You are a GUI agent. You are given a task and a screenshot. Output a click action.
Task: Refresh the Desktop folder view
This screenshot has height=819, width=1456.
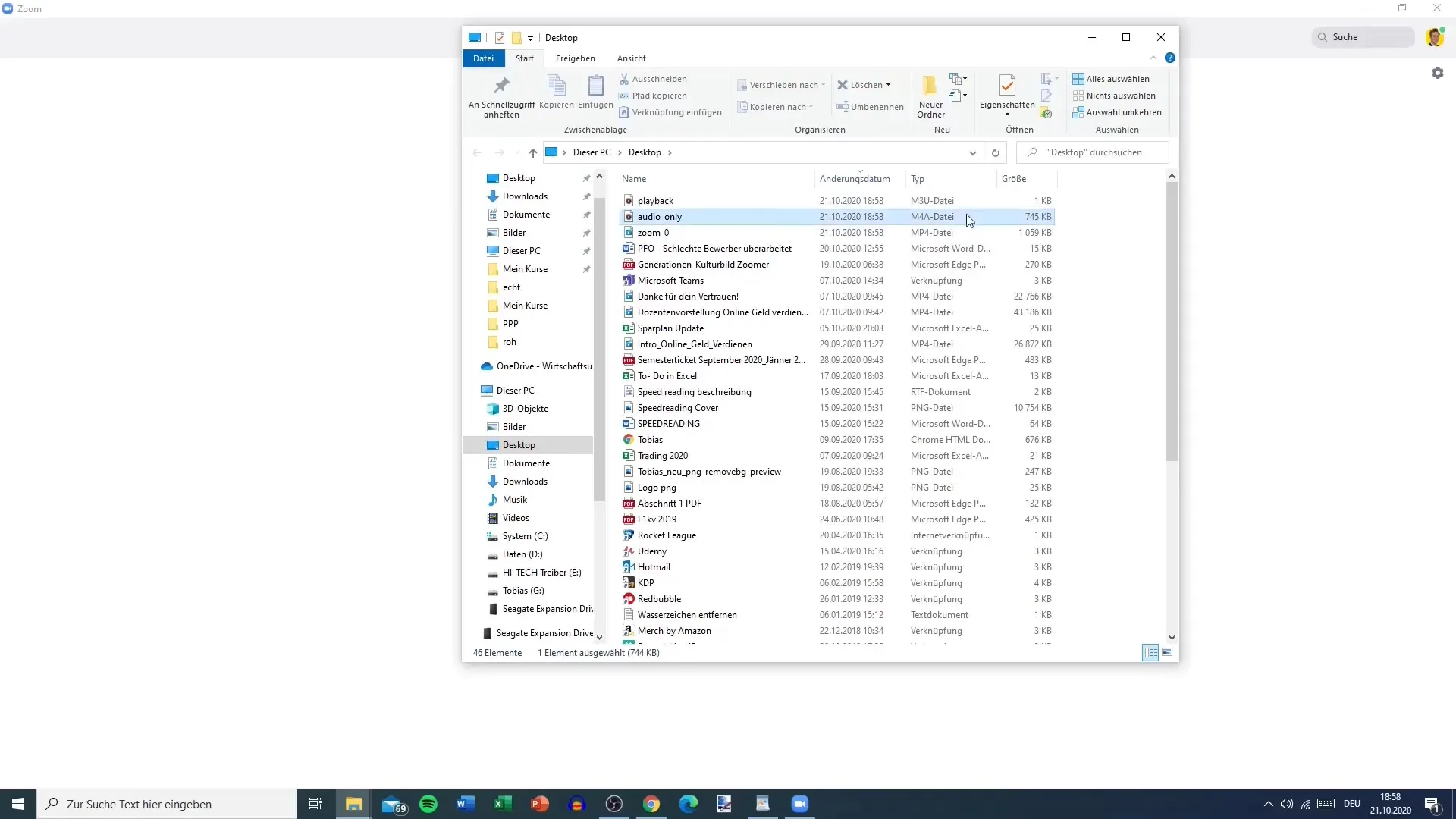[x=996, y=152]
